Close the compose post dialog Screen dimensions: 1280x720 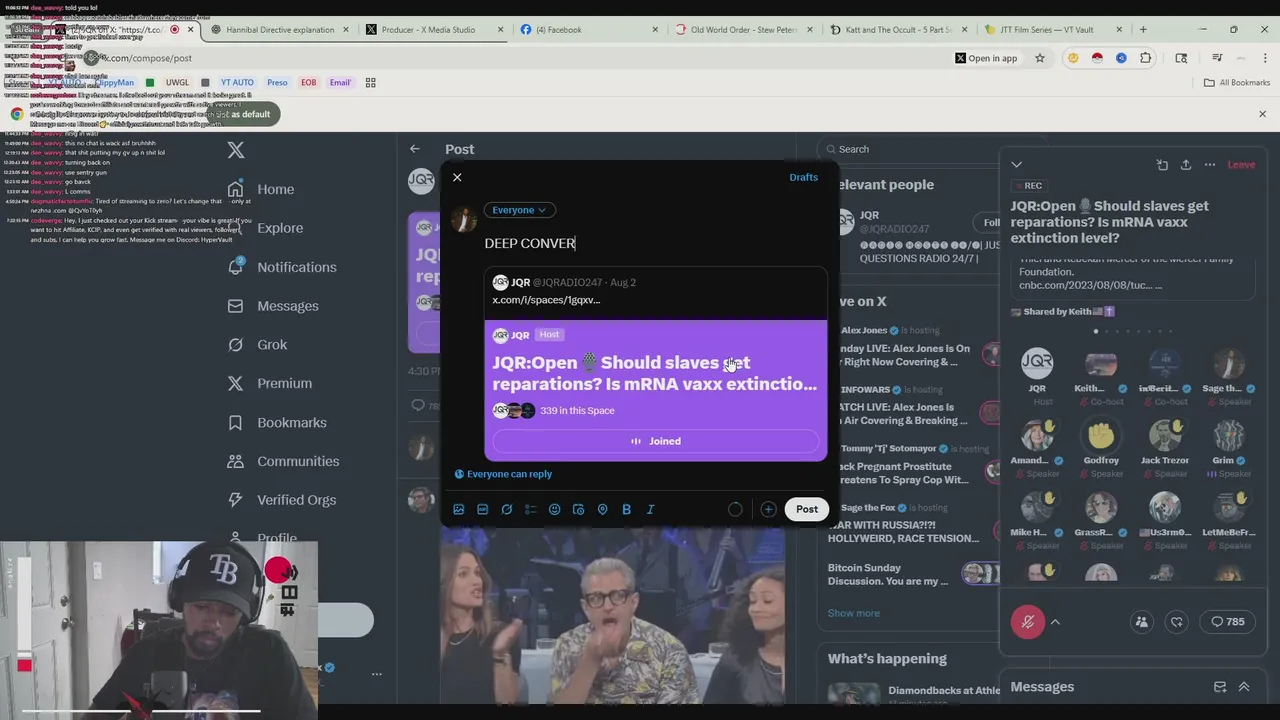457,177
